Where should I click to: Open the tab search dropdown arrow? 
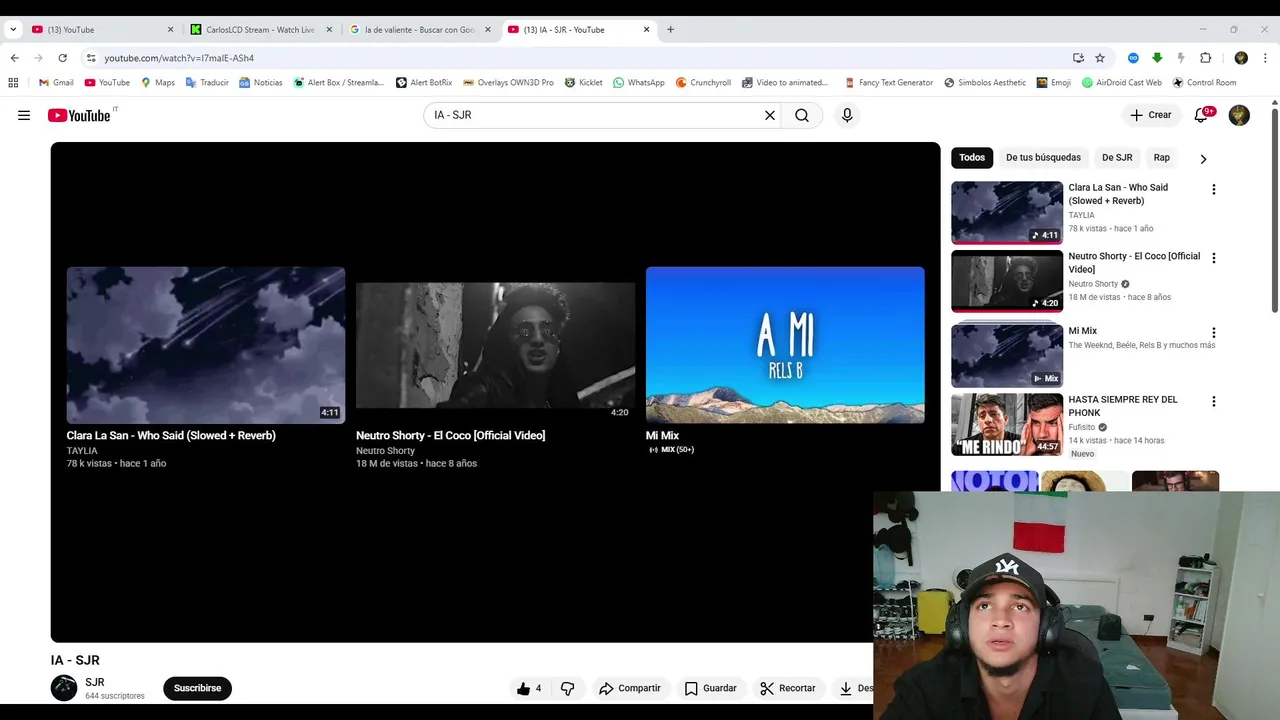point(13,29)
